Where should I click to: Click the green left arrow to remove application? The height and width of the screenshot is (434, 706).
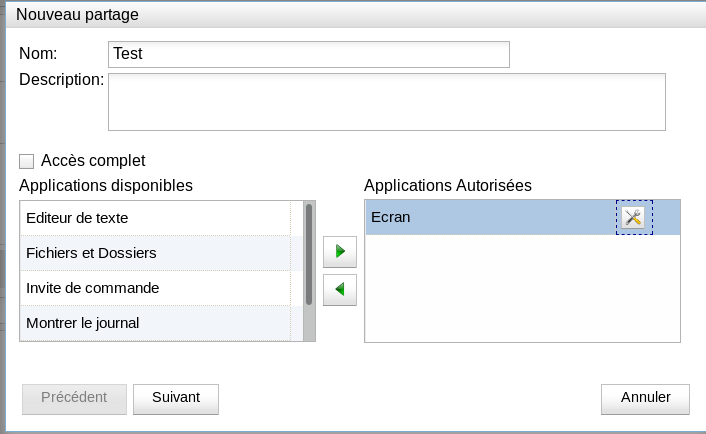(x=340, y=289)
